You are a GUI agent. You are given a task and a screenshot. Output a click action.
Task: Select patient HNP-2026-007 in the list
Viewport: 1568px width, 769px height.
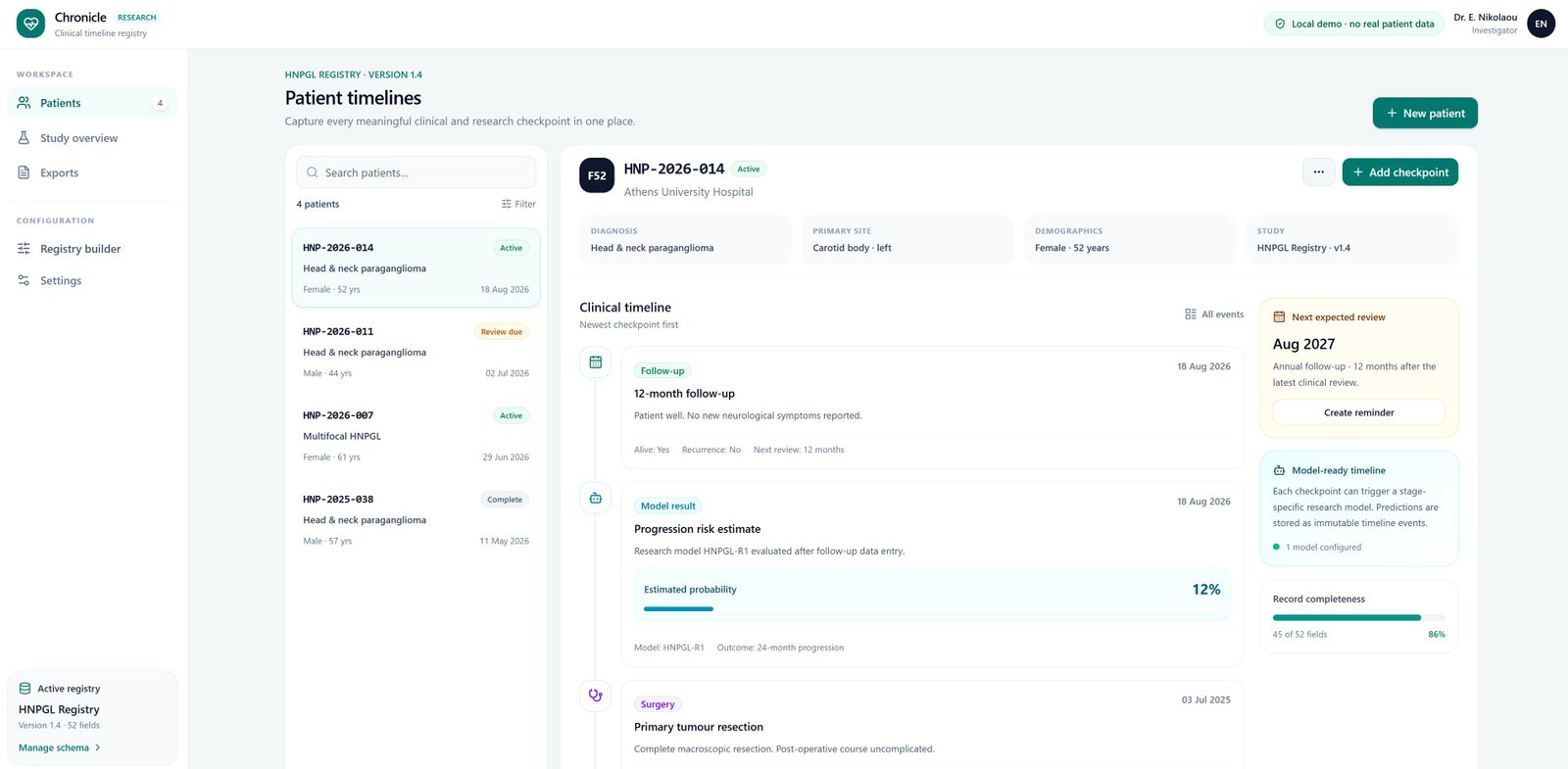click(x=416, y=436)
